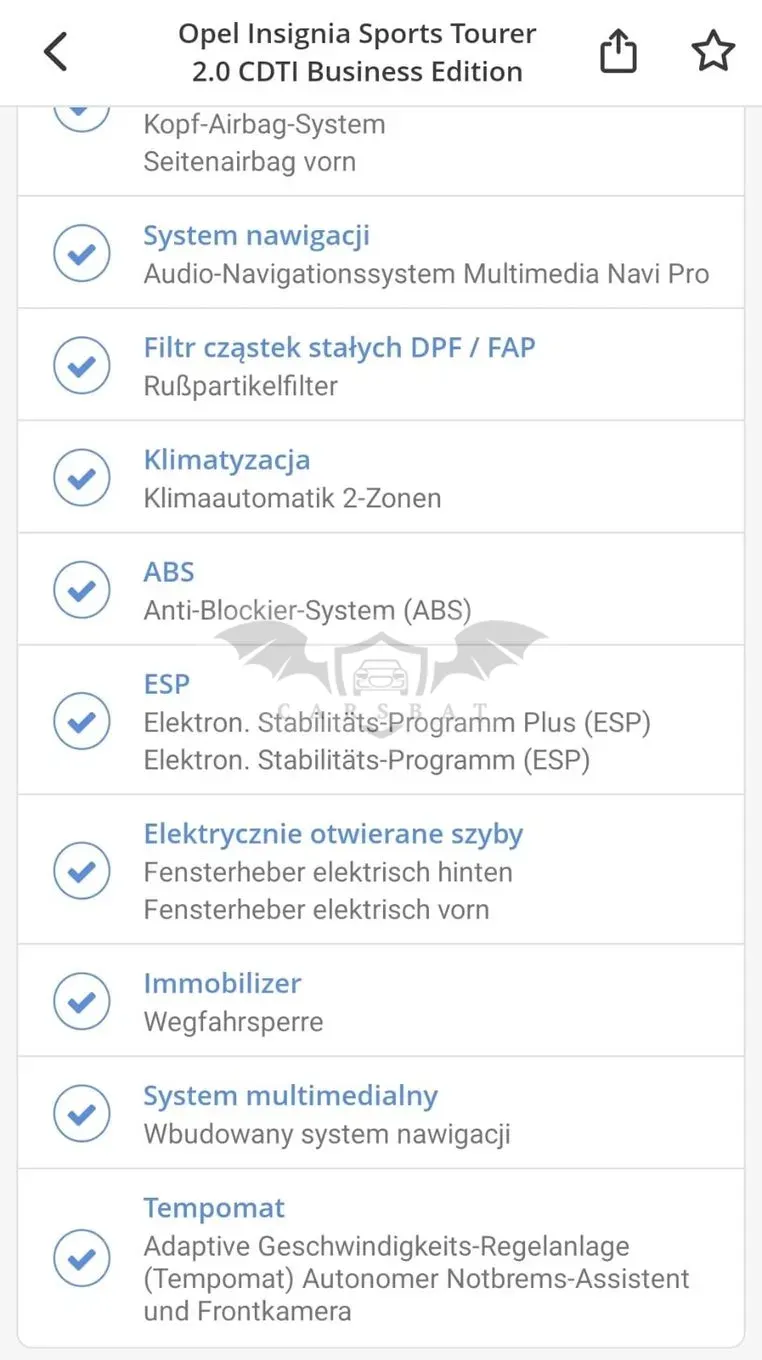Screen dimensions: 762x1360
Task: Open the Filtr cząstek stałych DPF / FAP heading
Action: [x=339, y=348]
